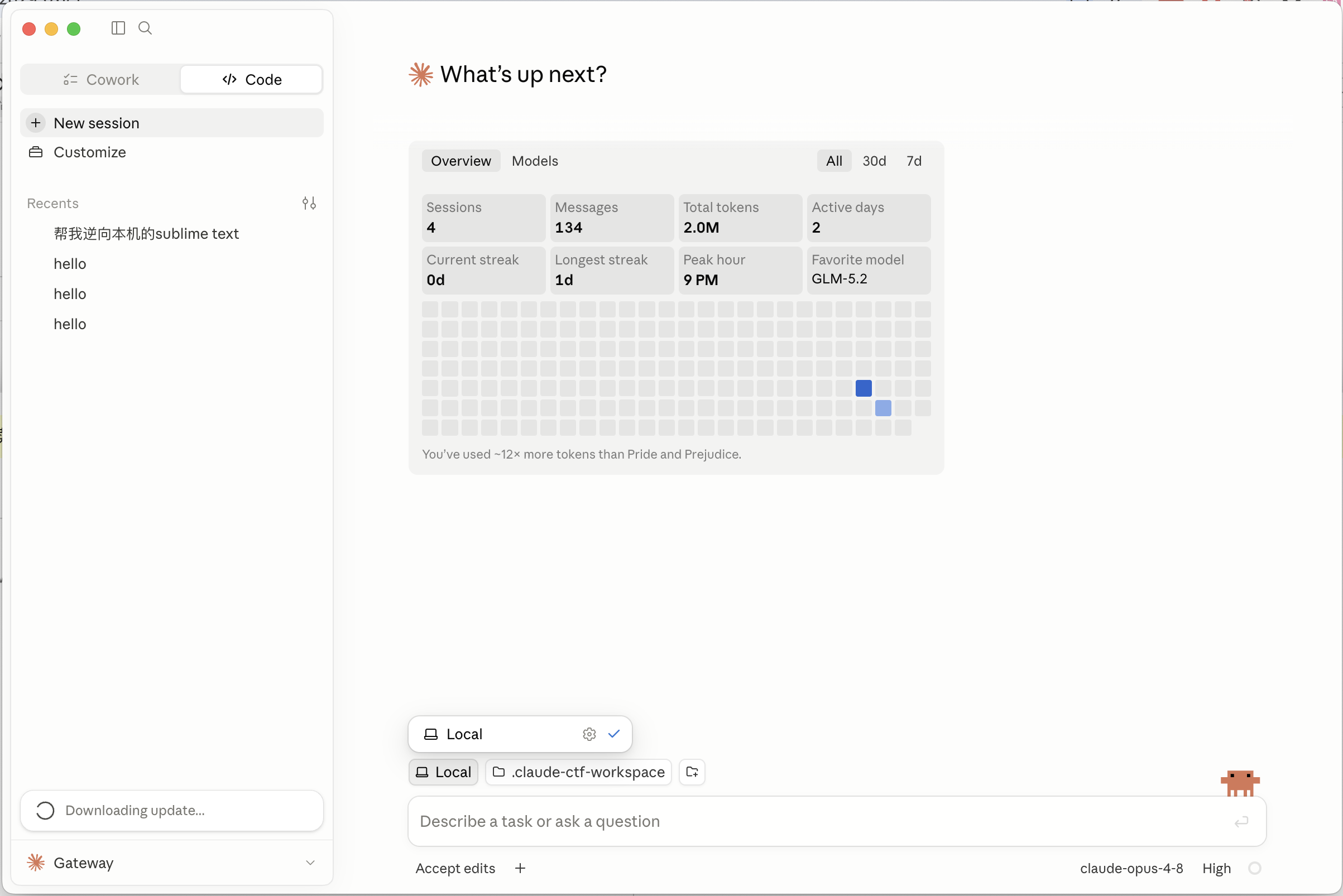The width and height of the screenshot is (1343, 896).
Task: Click the Pride and Prejudice token comparison text
Action: tap(582, 454)
